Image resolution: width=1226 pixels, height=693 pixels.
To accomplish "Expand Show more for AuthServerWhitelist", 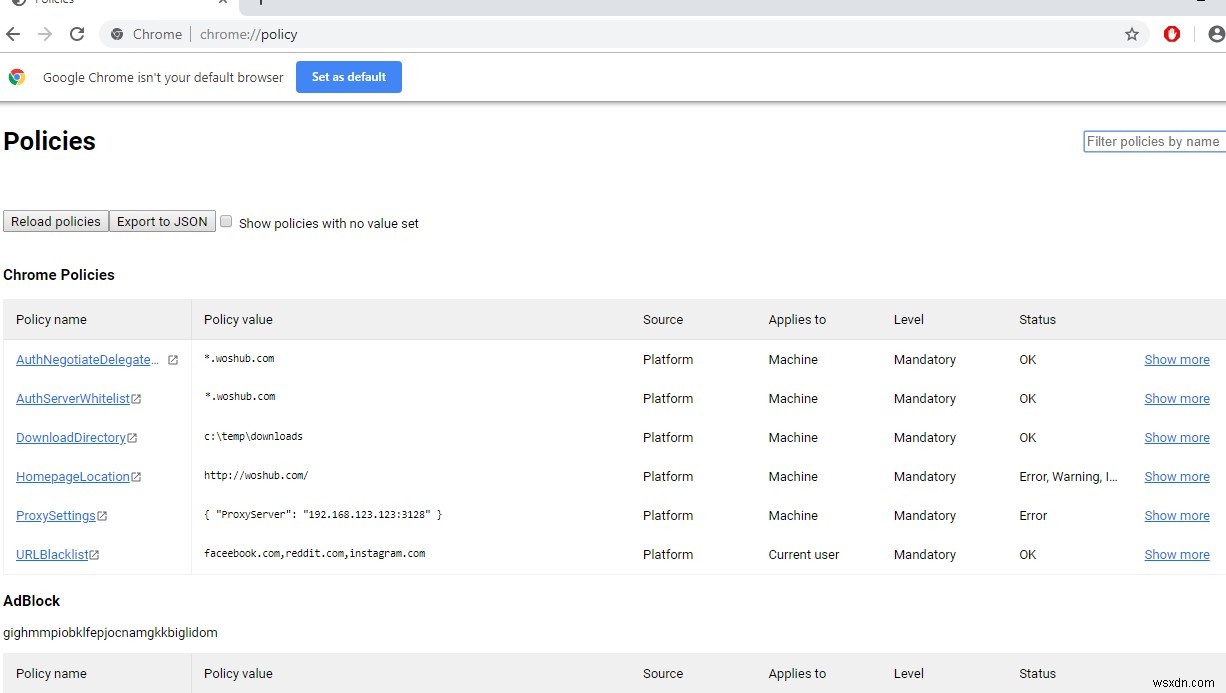I will 1177,398.
